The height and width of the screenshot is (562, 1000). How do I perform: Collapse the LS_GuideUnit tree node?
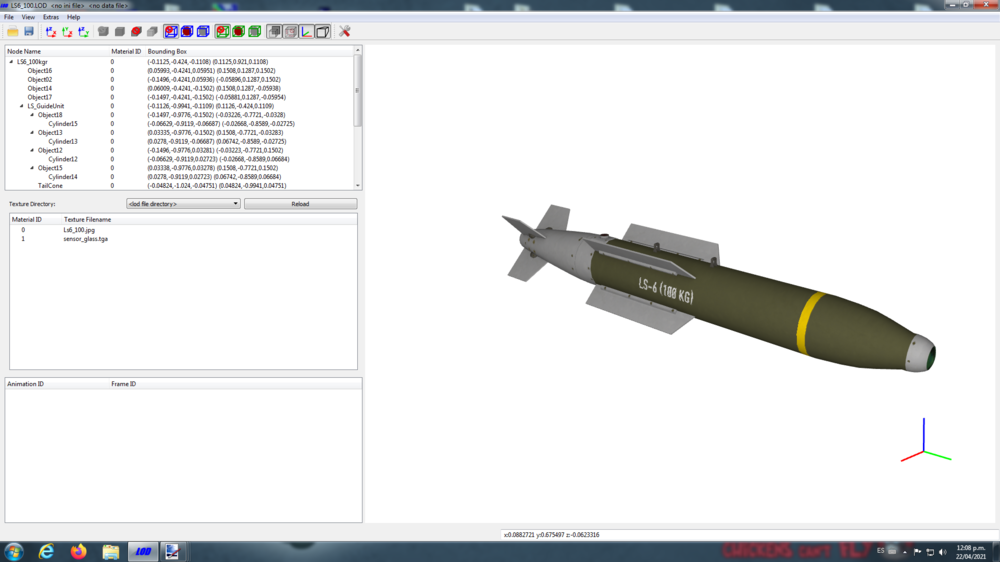(22, 107)
